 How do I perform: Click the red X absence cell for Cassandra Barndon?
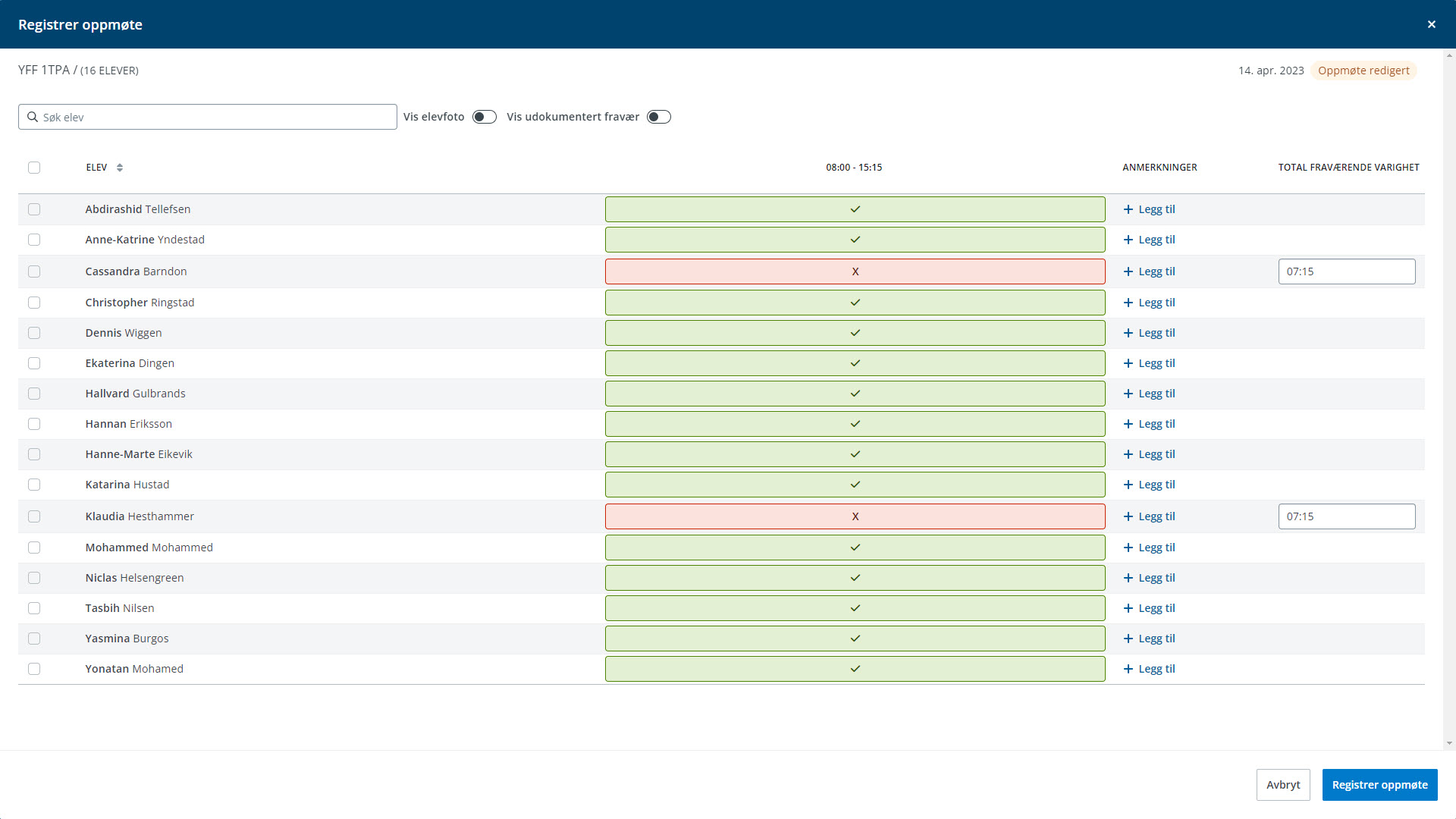click(855, 271)
